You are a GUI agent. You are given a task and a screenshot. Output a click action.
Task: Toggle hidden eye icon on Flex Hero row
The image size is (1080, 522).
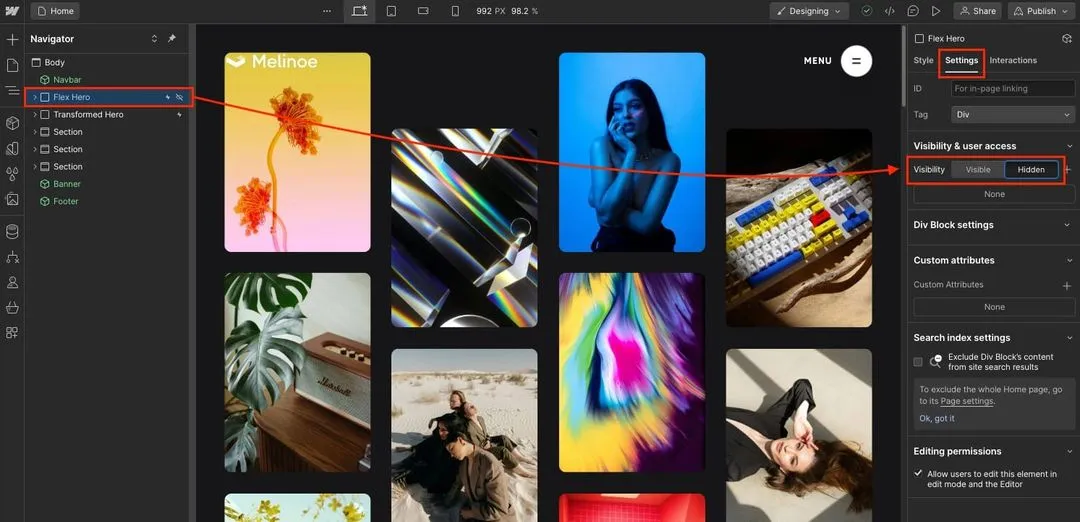click(180, 97)
